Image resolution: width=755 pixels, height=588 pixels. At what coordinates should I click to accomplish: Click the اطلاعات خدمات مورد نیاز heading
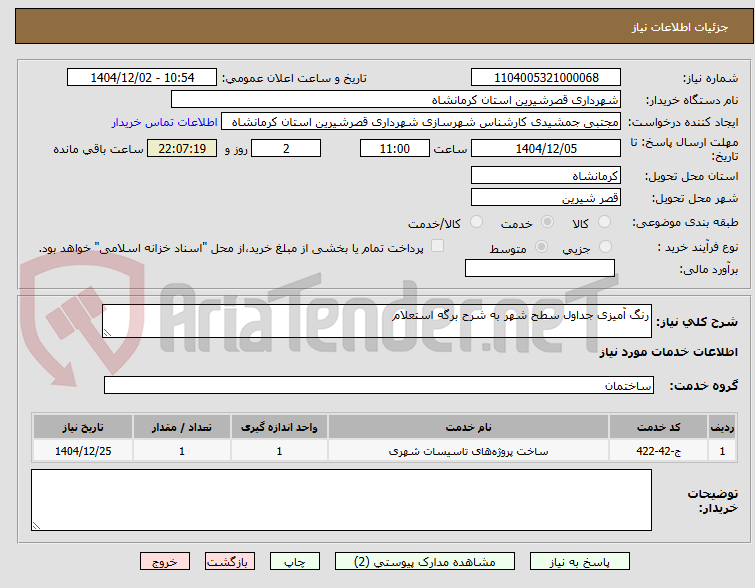(x=668, y=352)
